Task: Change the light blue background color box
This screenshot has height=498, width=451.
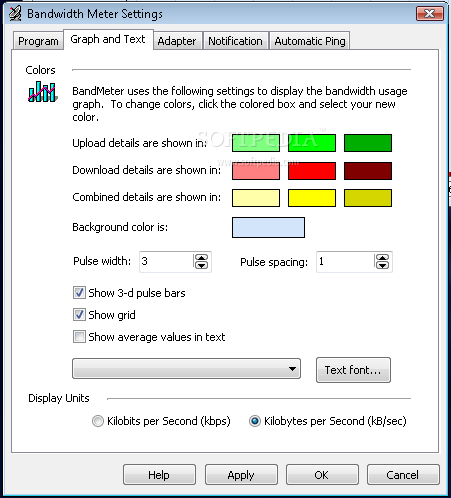Action: (x=268, y=228)
